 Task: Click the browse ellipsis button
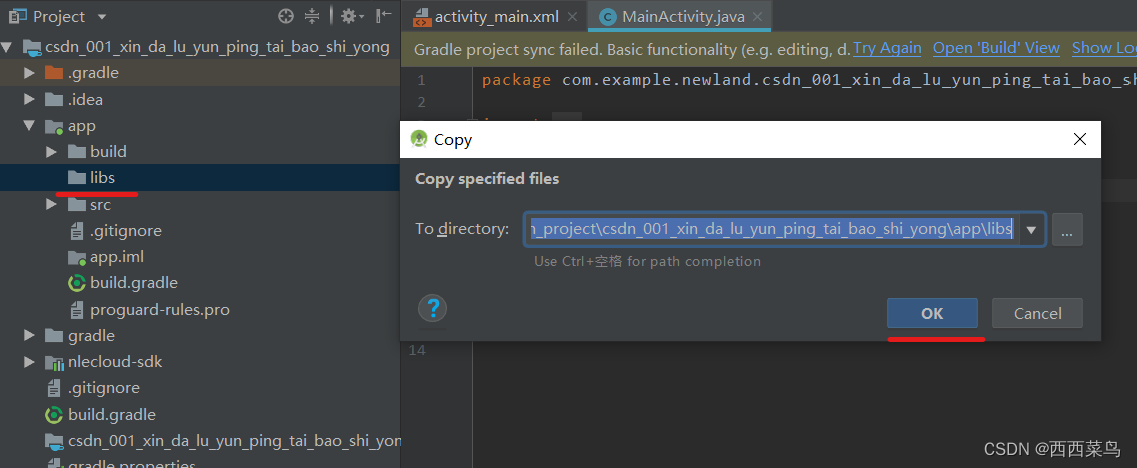[1067, 230]
